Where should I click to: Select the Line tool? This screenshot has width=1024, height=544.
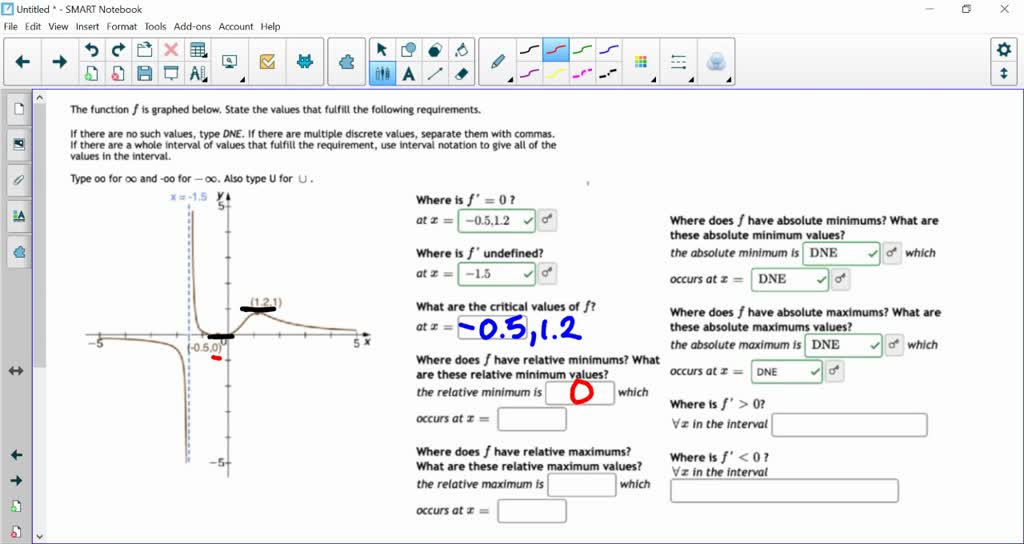coord(435,74)
